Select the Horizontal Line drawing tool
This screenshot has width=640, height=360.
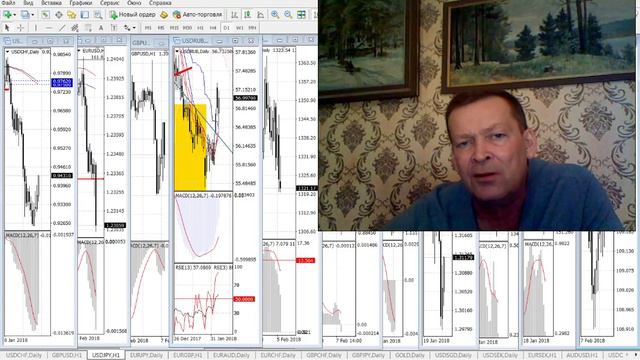tap(49, 28)
